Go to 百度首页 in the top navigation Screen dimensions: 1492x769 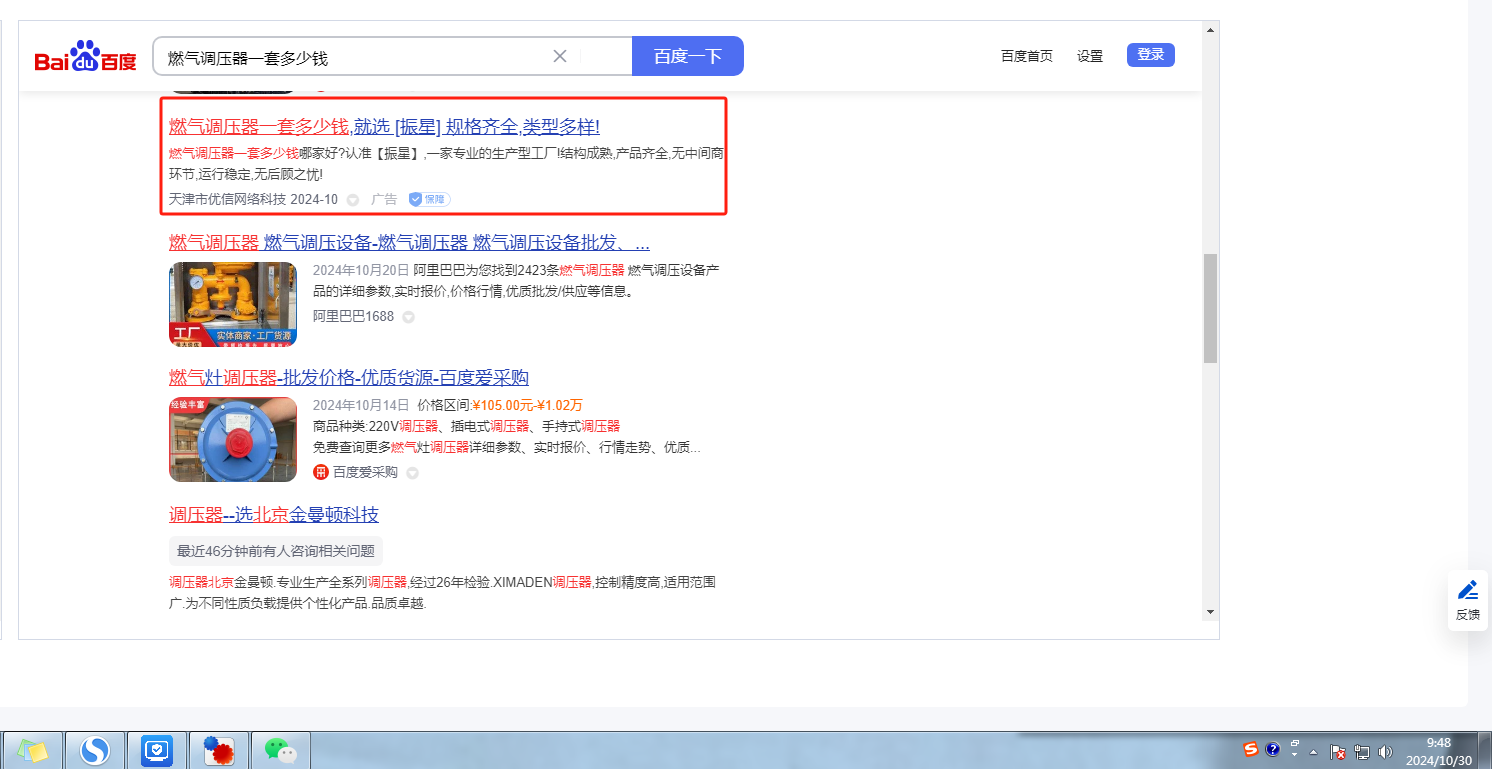point(1026,56)
